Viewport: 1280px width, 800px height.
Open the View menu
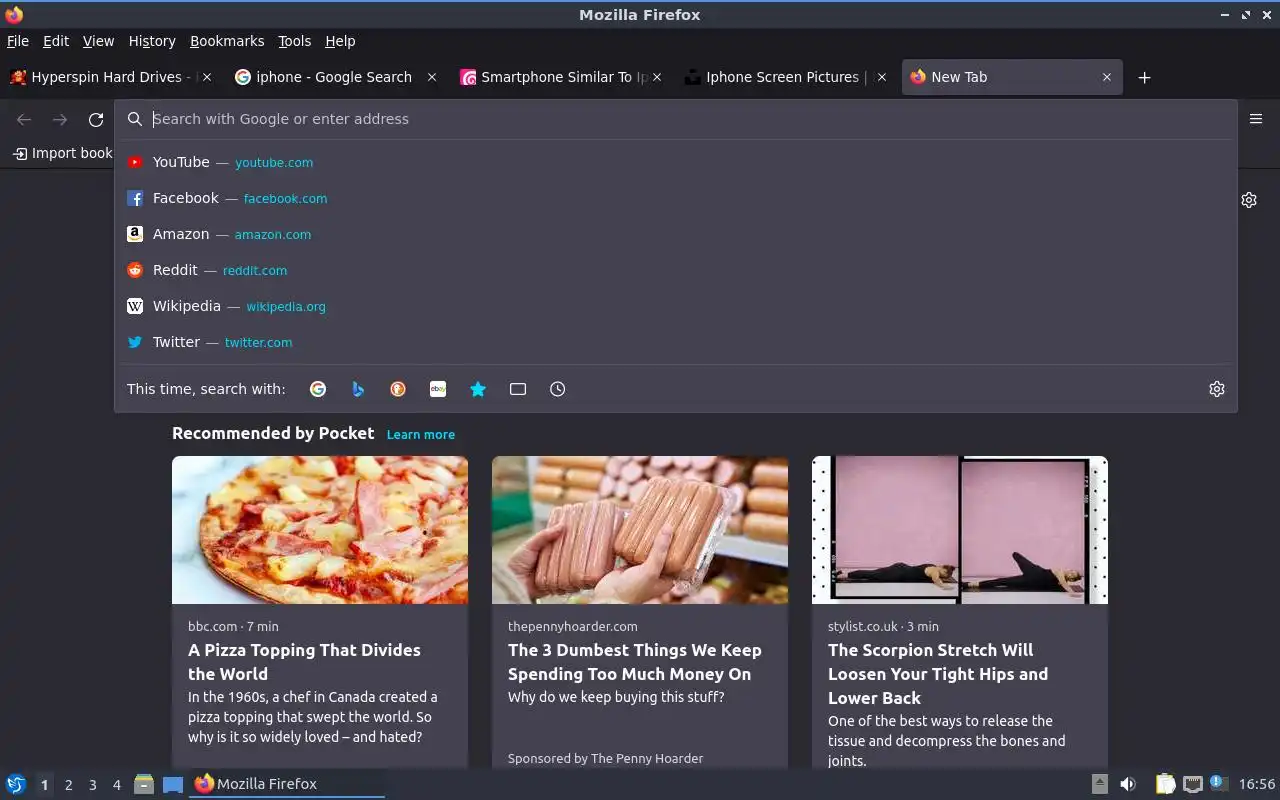pyautogui.click(x=98, y=41)
